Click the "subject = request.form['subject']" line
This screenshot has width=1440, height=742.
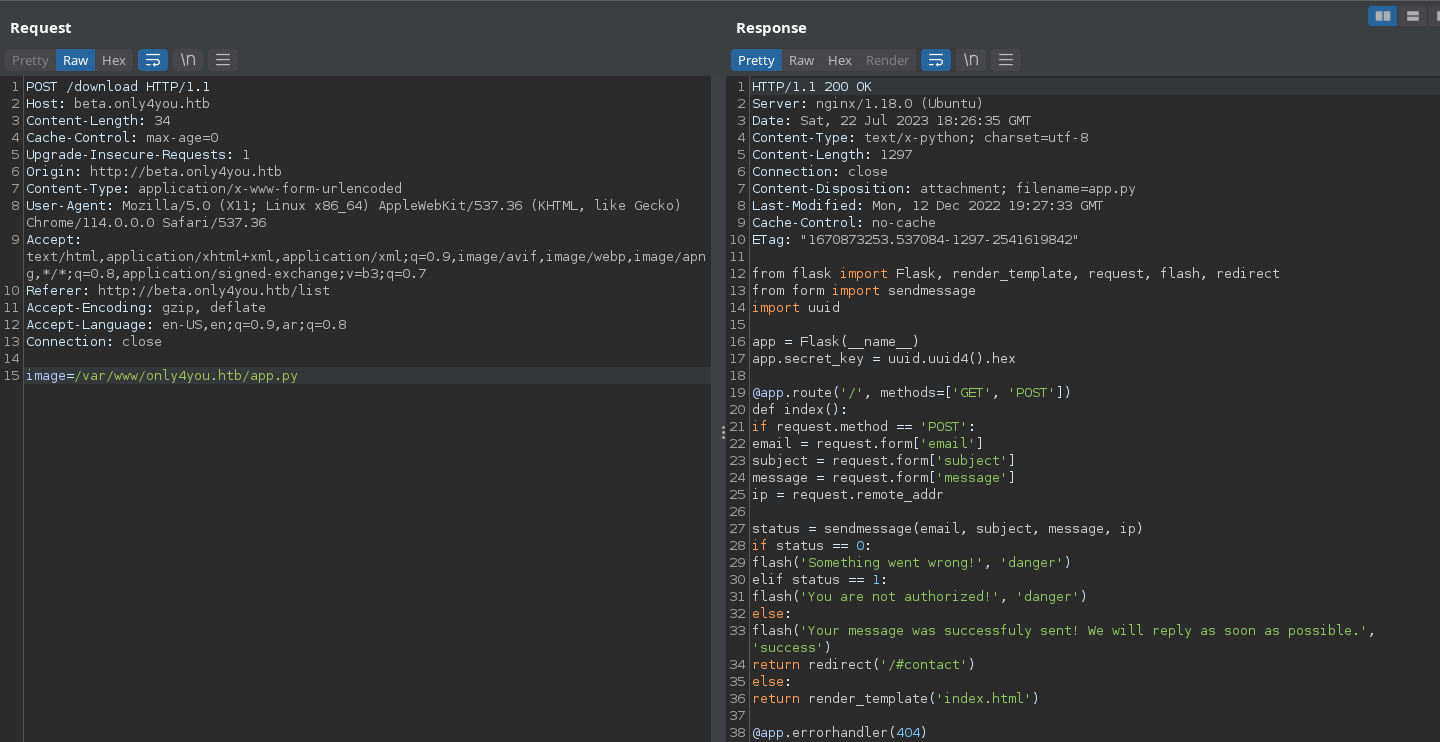pyautogui.click(x=884, y=461)
